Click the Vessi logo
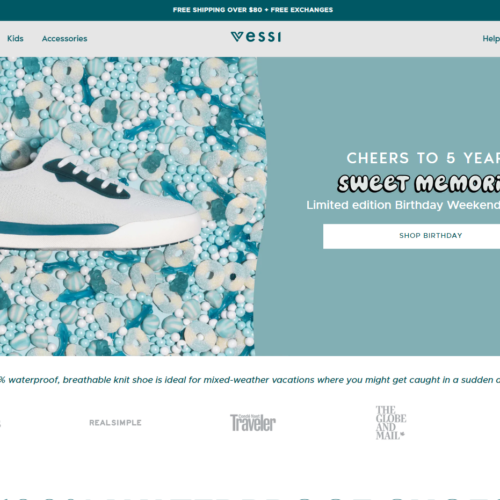 click(x=256, y=37)
